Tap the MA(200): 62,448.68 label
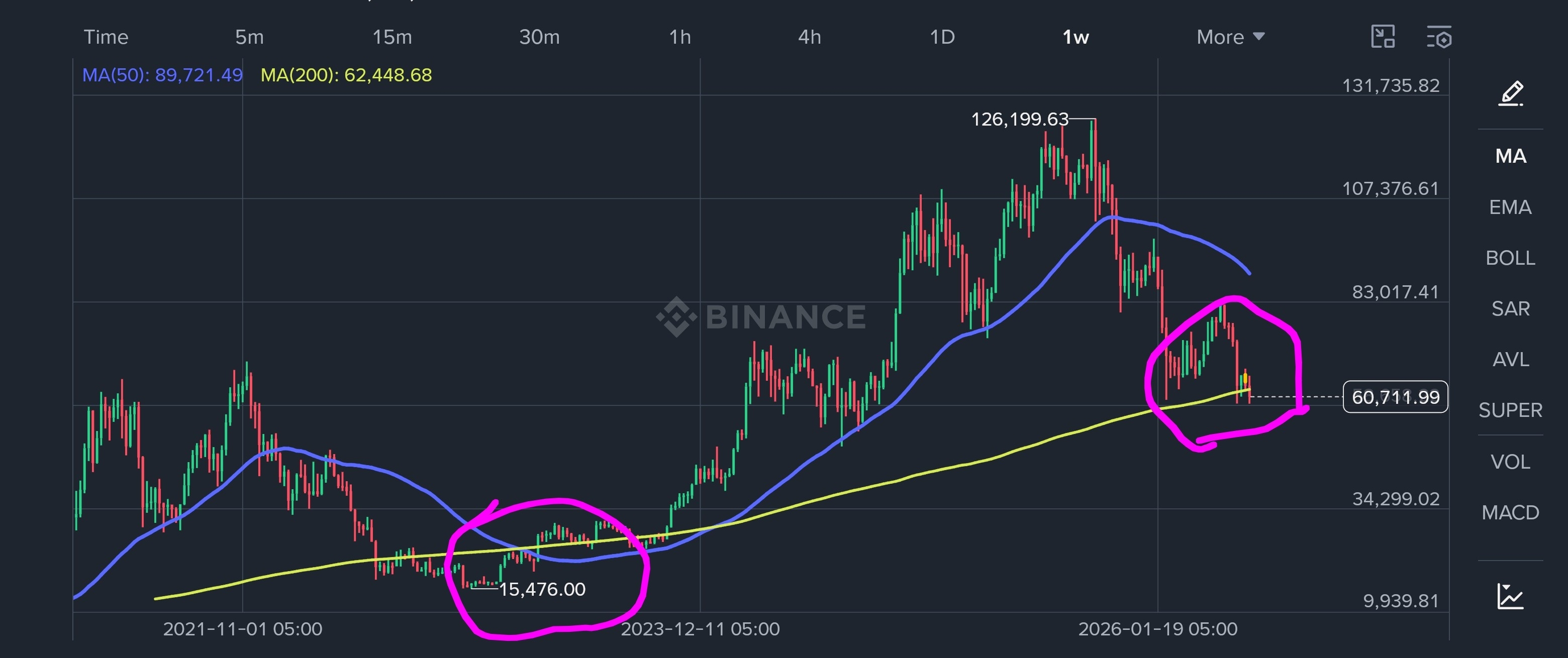The image size is (1568, 658). 346,75
